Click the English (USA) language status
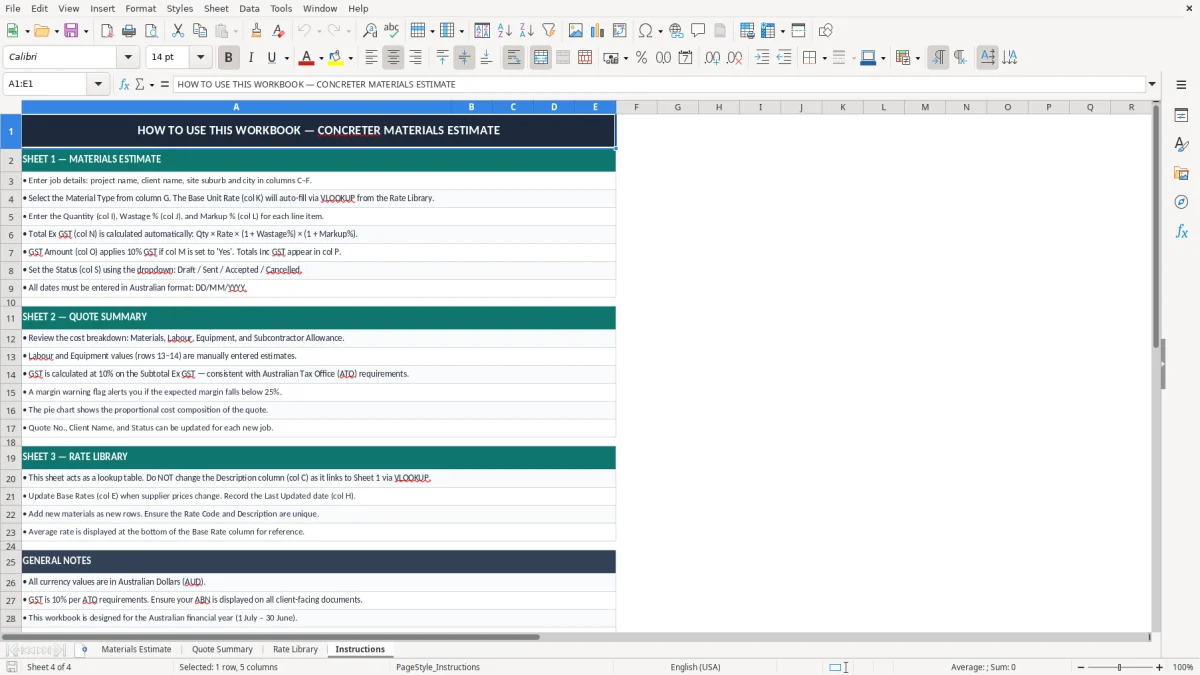Viewport: 1200px width, 675px height. [695, 667]
